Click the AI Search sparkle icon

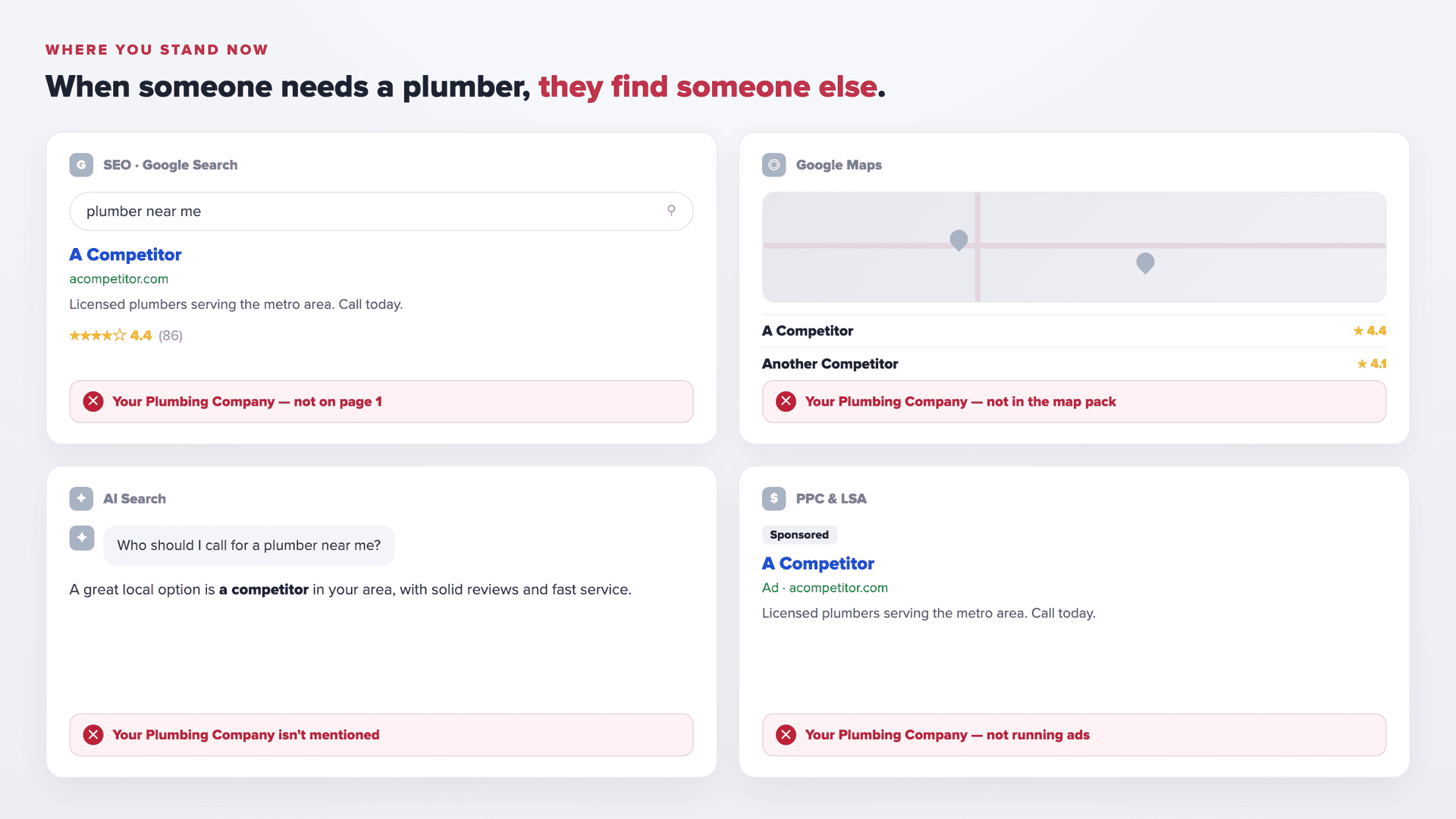point(81,498)
